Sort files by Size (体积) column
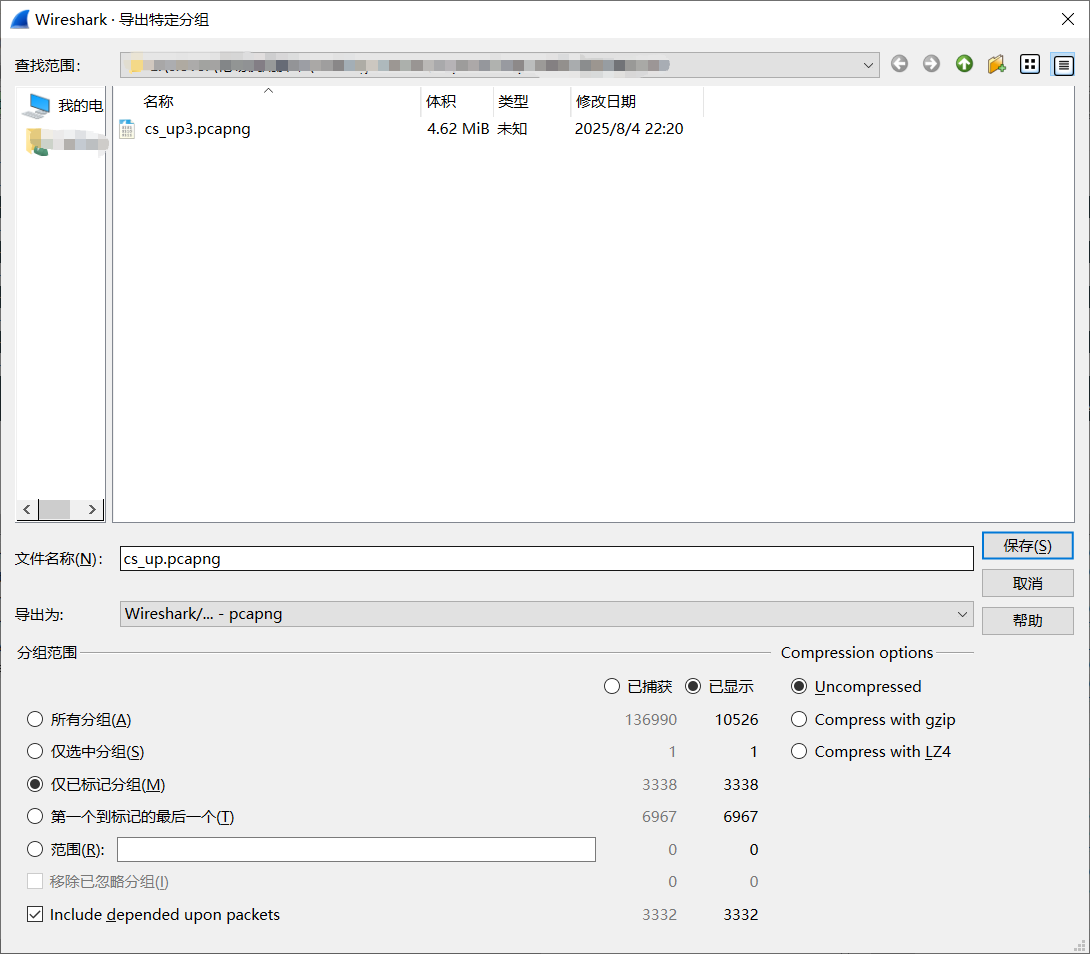This screenshot has height=954, width=1090. coord(457,102)
